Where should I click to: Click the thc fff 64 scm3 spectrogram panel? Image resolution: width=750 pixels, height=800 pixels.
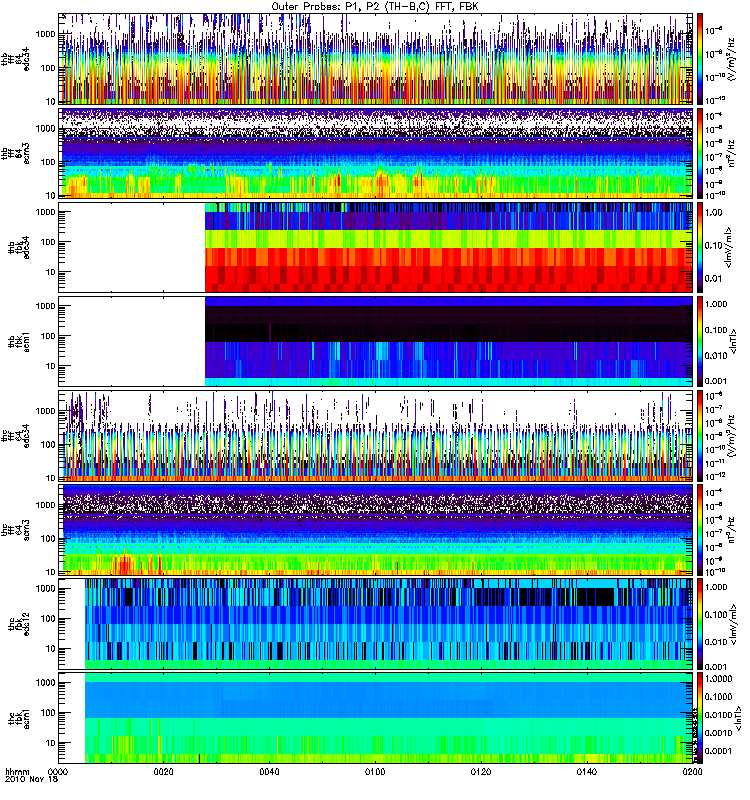pyautogui.click(x=376, y=530)
